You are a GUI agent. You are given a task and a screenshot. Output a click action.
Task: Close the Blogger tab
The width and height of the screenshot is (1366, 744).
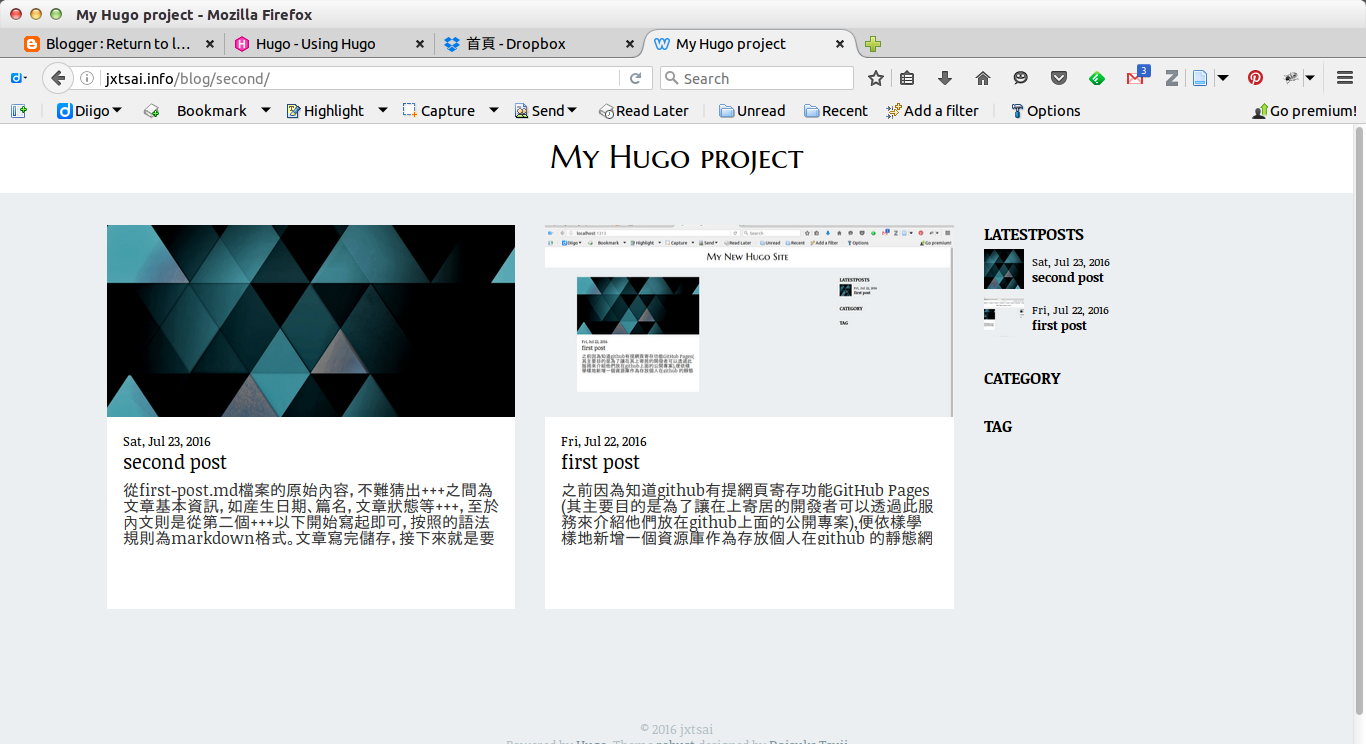coord(210,44)
